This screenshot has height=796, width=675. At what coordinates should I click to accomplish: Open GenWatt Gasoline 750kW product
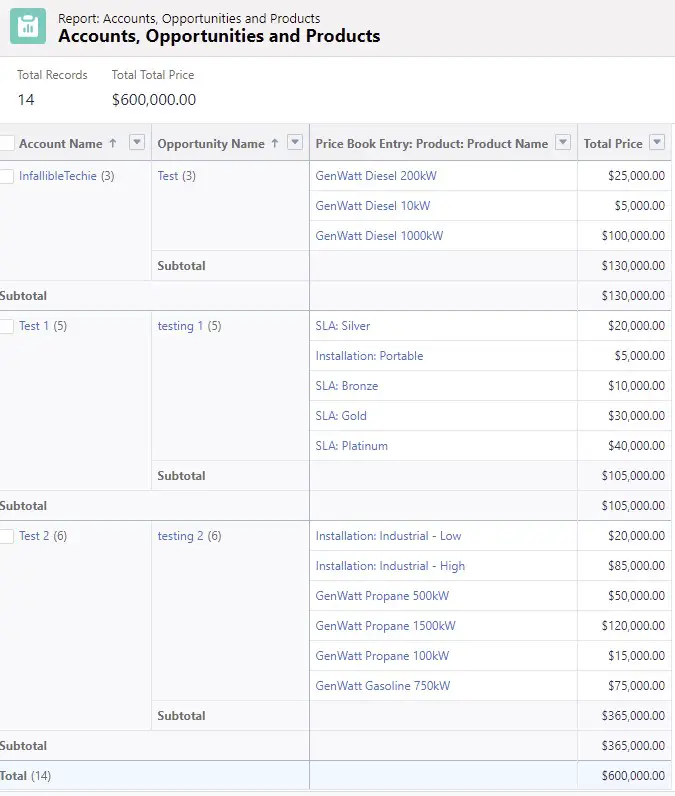click(x=383, y=686)
